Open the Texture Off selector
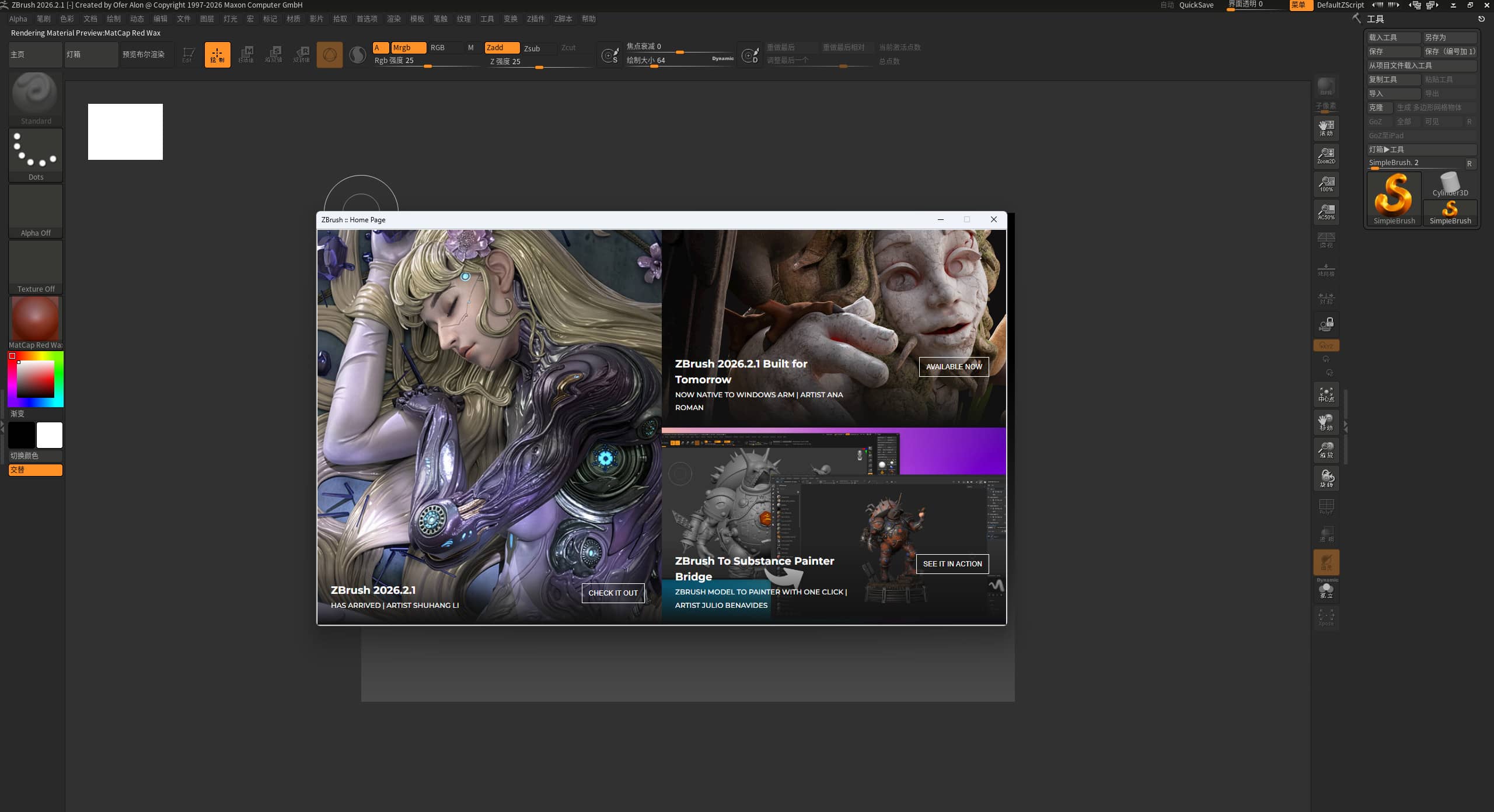This screenshot has width=1494, height=812. (x=36, y=267)
